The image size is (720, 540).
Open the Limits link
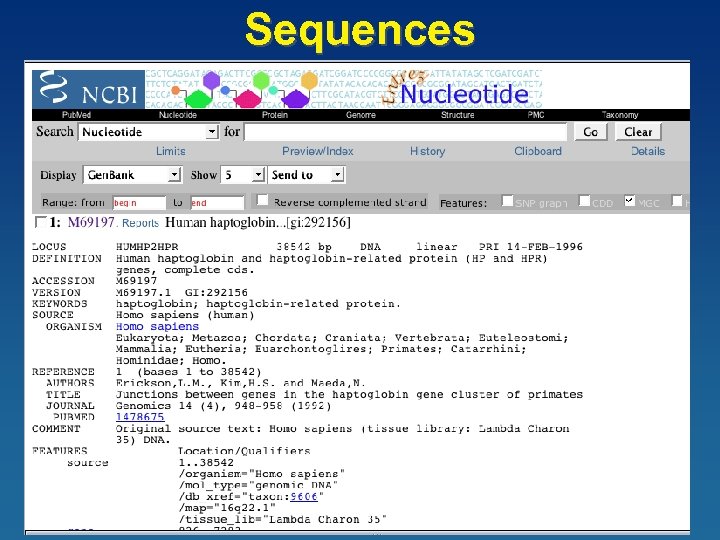pyautogui.click(x=171, y=151)
